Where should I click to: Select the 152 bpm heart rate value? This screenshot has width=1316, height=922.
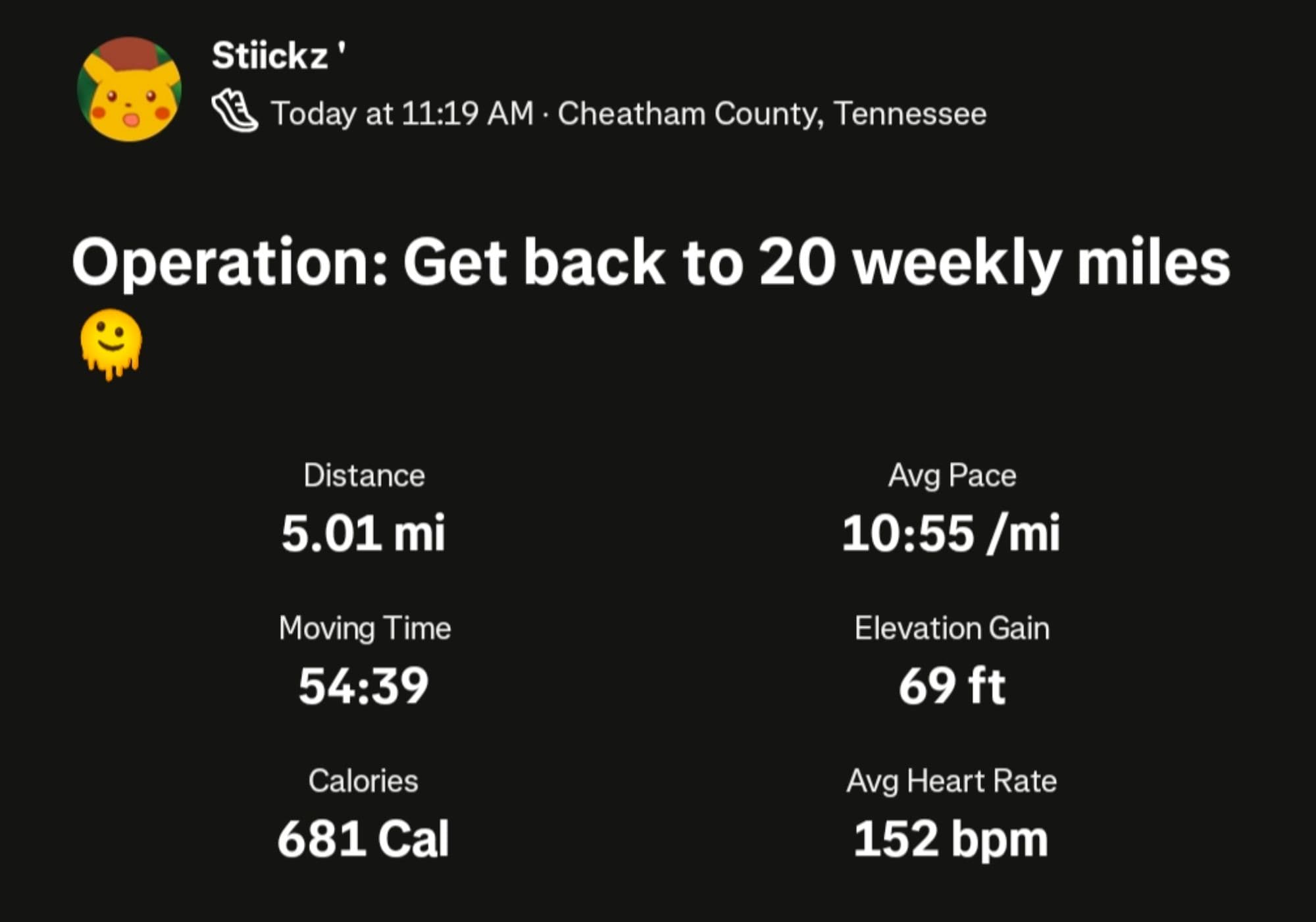pos(951,838)
